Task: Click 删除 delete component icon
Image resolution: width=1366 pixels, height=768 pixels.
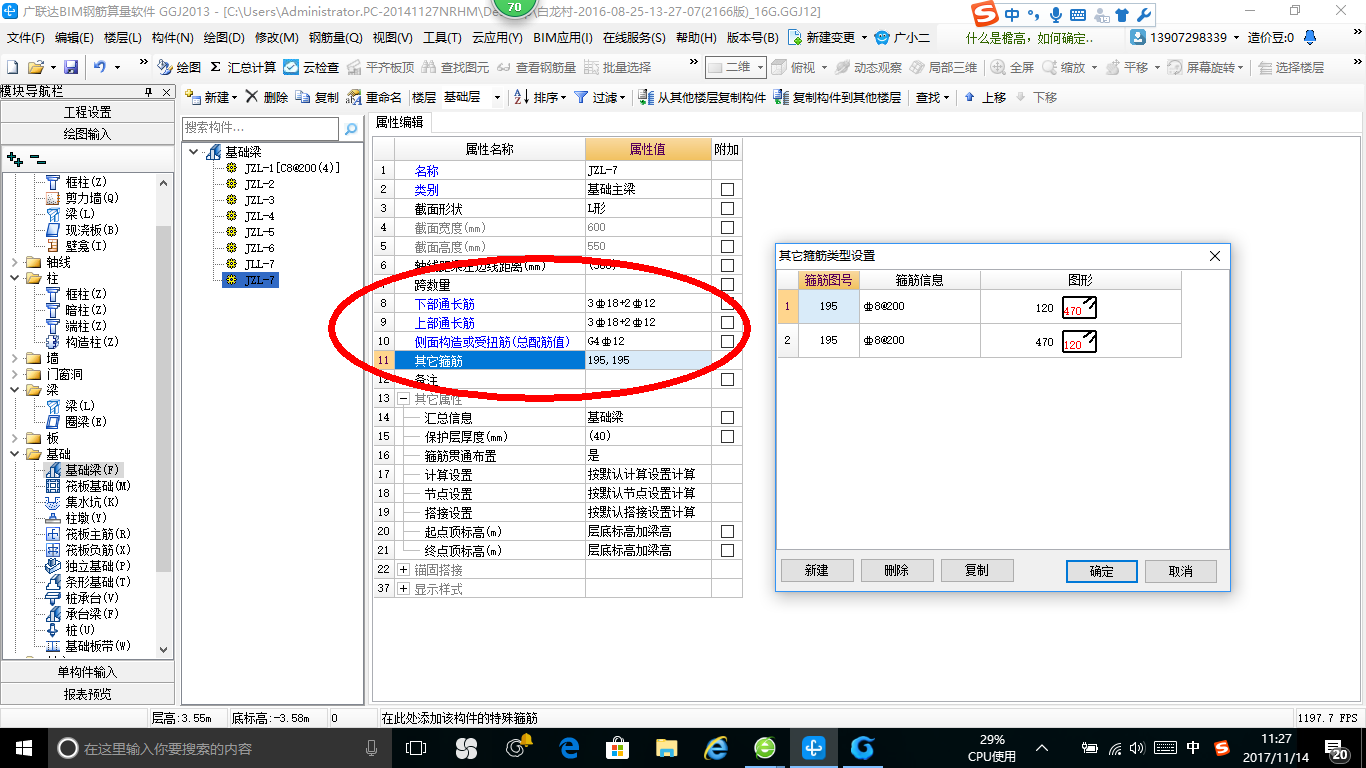Action: [267, 97]
